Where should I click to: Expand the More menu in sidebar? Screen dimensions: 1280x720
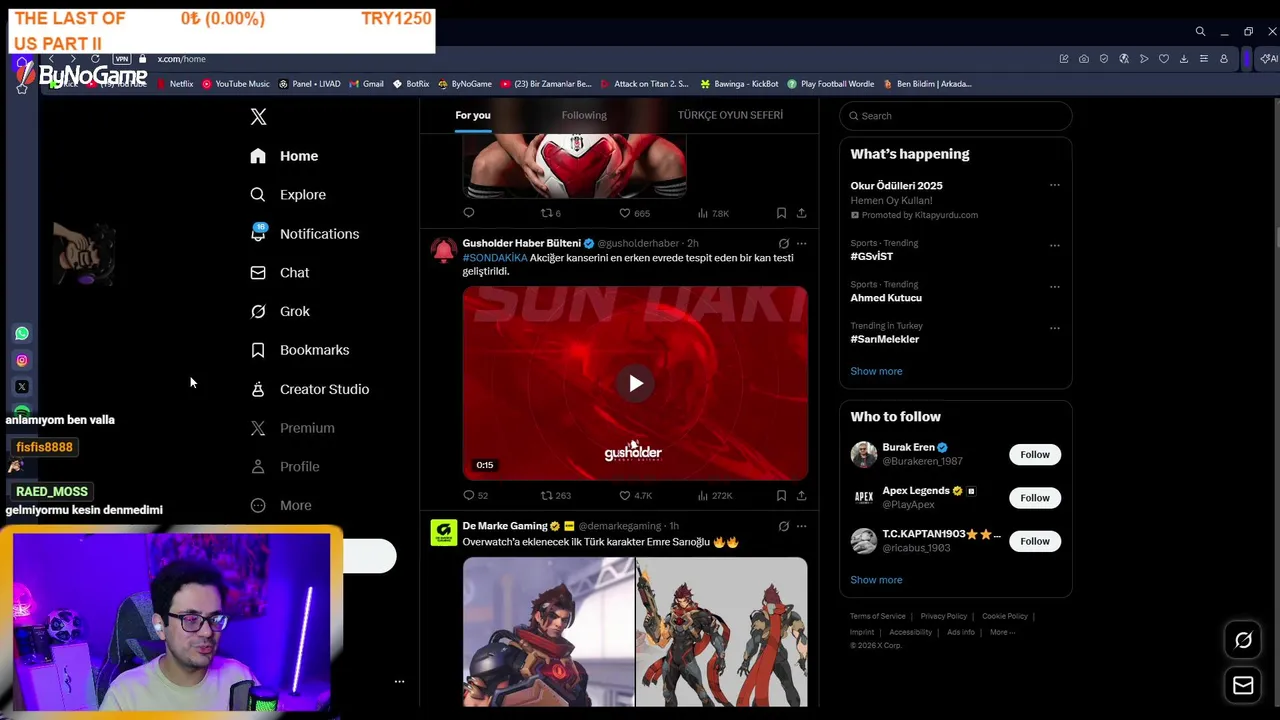point(281,506)
